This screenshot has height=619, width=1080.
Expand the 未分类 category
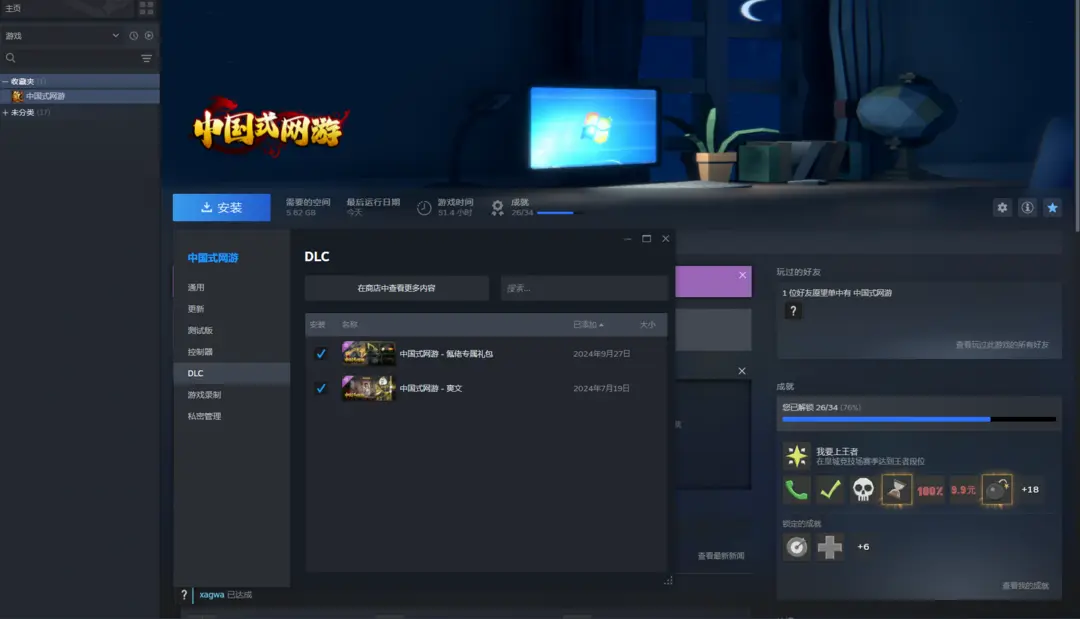coord(6,112)
